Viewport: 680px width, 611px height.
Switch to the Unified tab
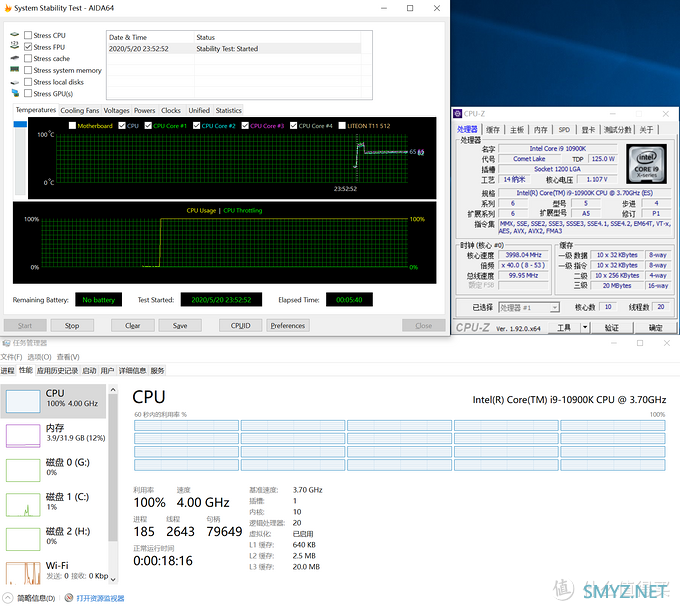pos(199,111)
